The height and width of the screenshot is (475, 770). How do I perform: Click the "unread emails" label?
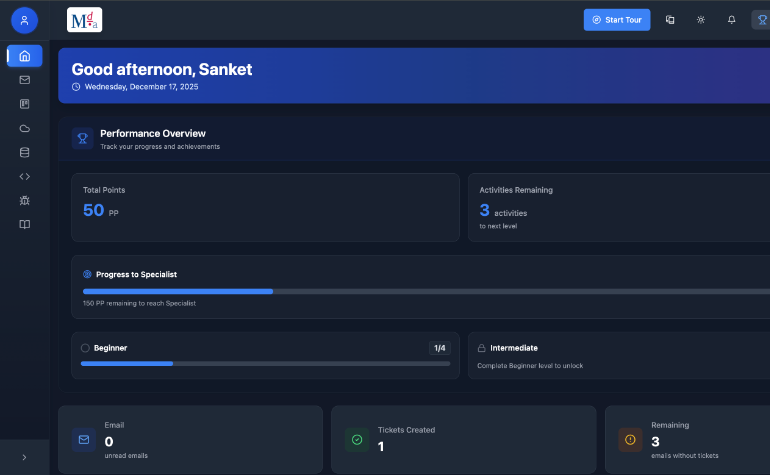(x=126, y=456)
